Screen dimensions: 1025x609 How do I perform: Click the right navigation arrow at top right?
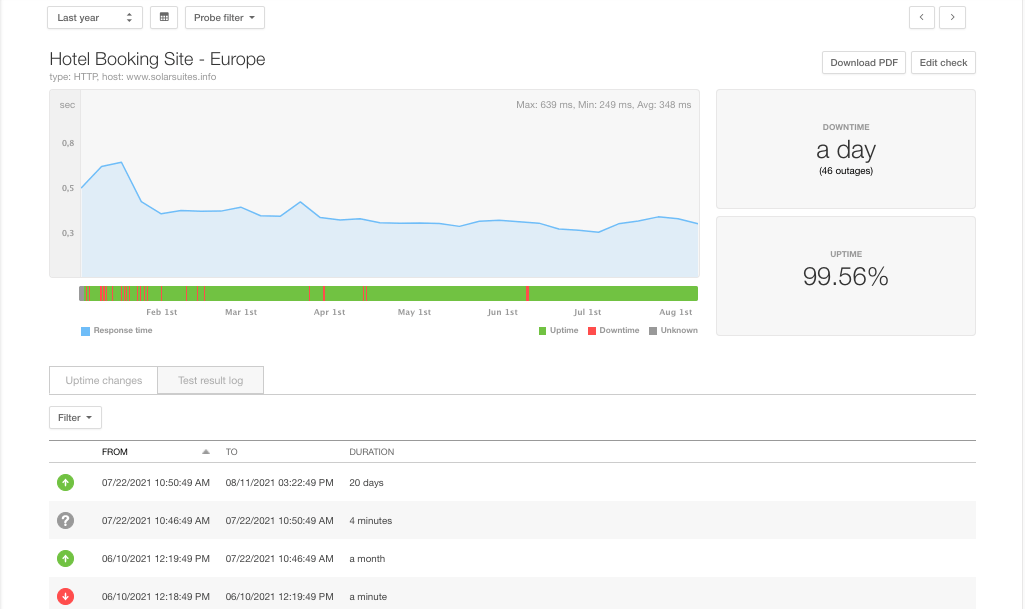tap(952, 17)
